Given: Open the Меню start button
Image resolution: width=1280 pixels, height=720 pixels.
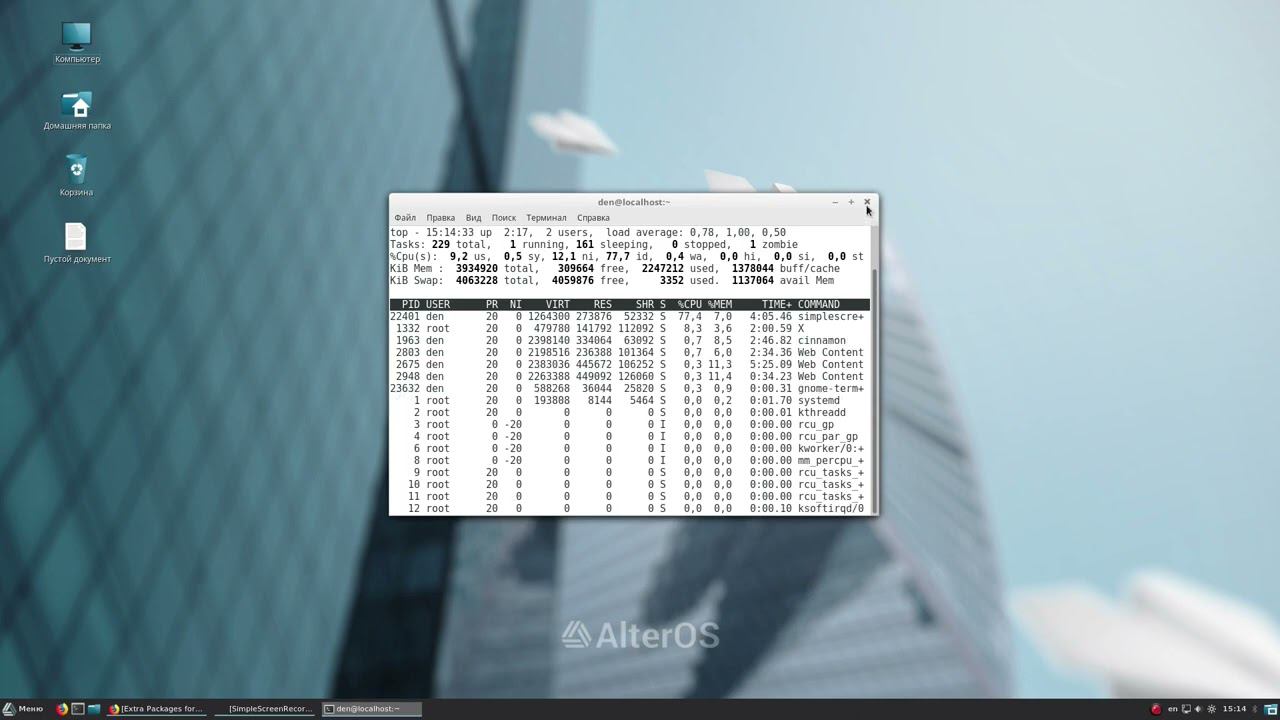Looking at the screenshot, I should (x=23, y=709).
